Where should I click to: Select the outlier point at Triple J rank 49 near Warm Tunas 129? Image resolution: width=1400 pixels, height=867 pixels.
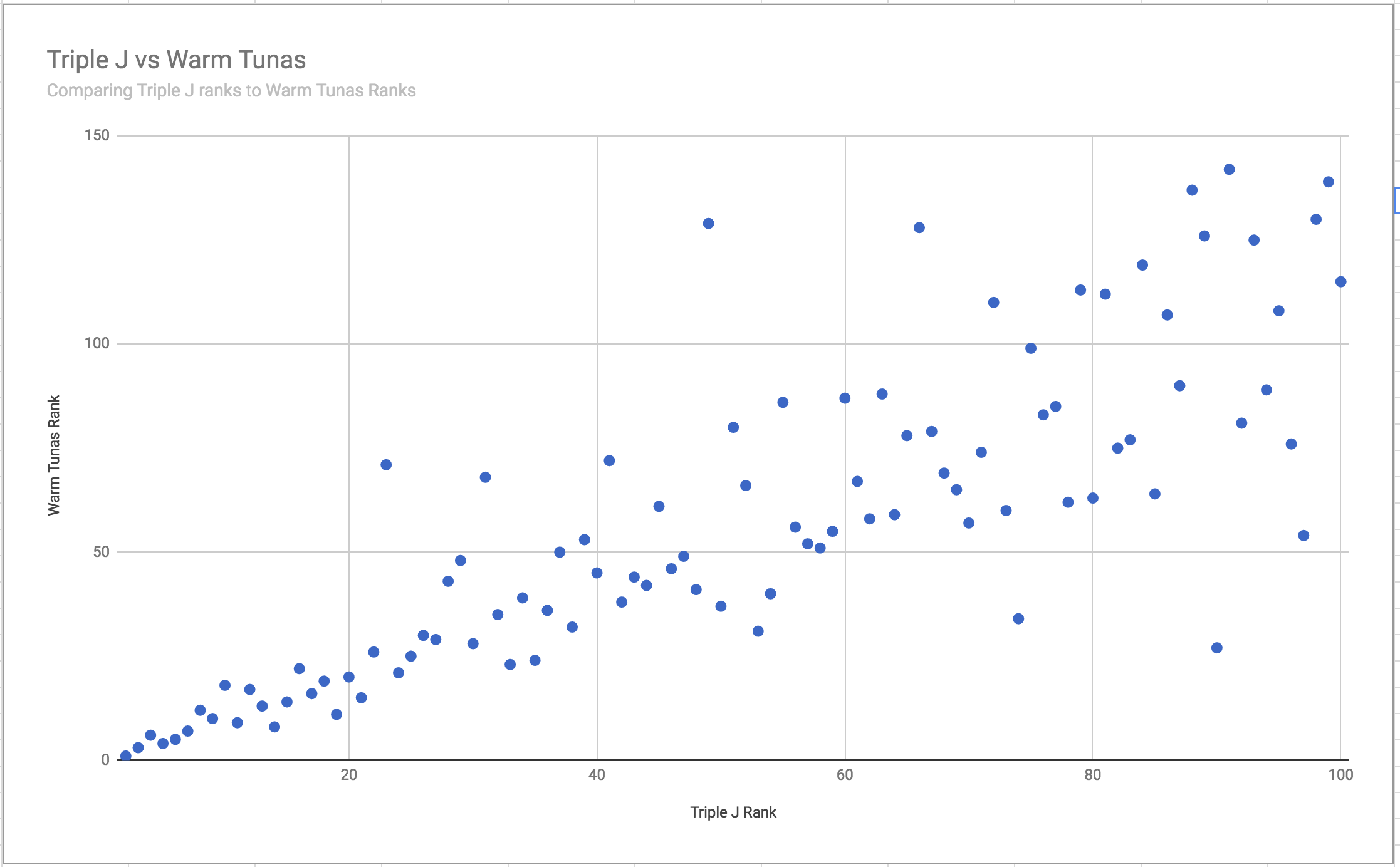coord(708,224)
